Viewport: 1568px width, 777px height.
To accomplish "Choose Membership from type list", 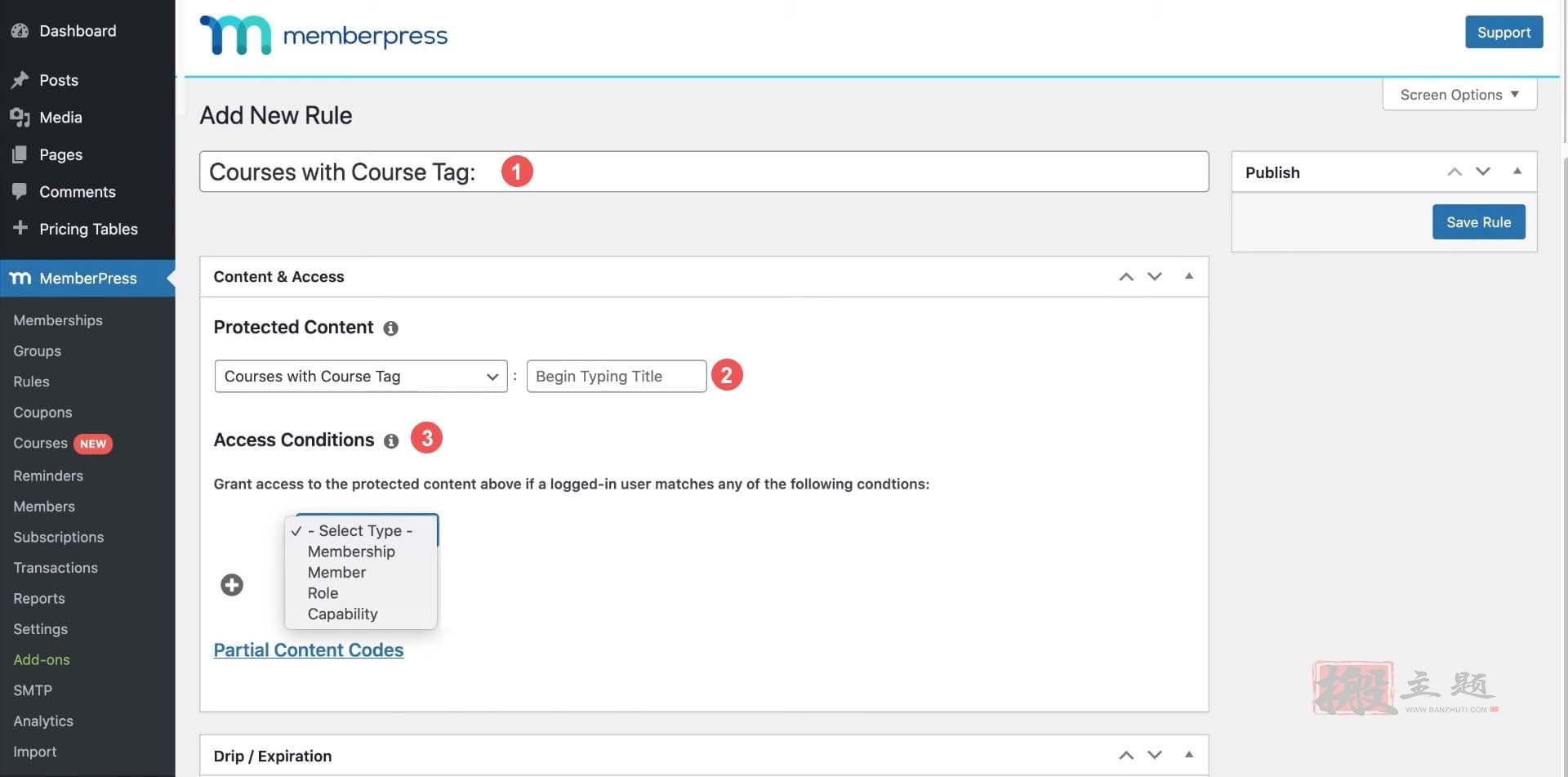I will pyautogui.click(x=360, y=551).
